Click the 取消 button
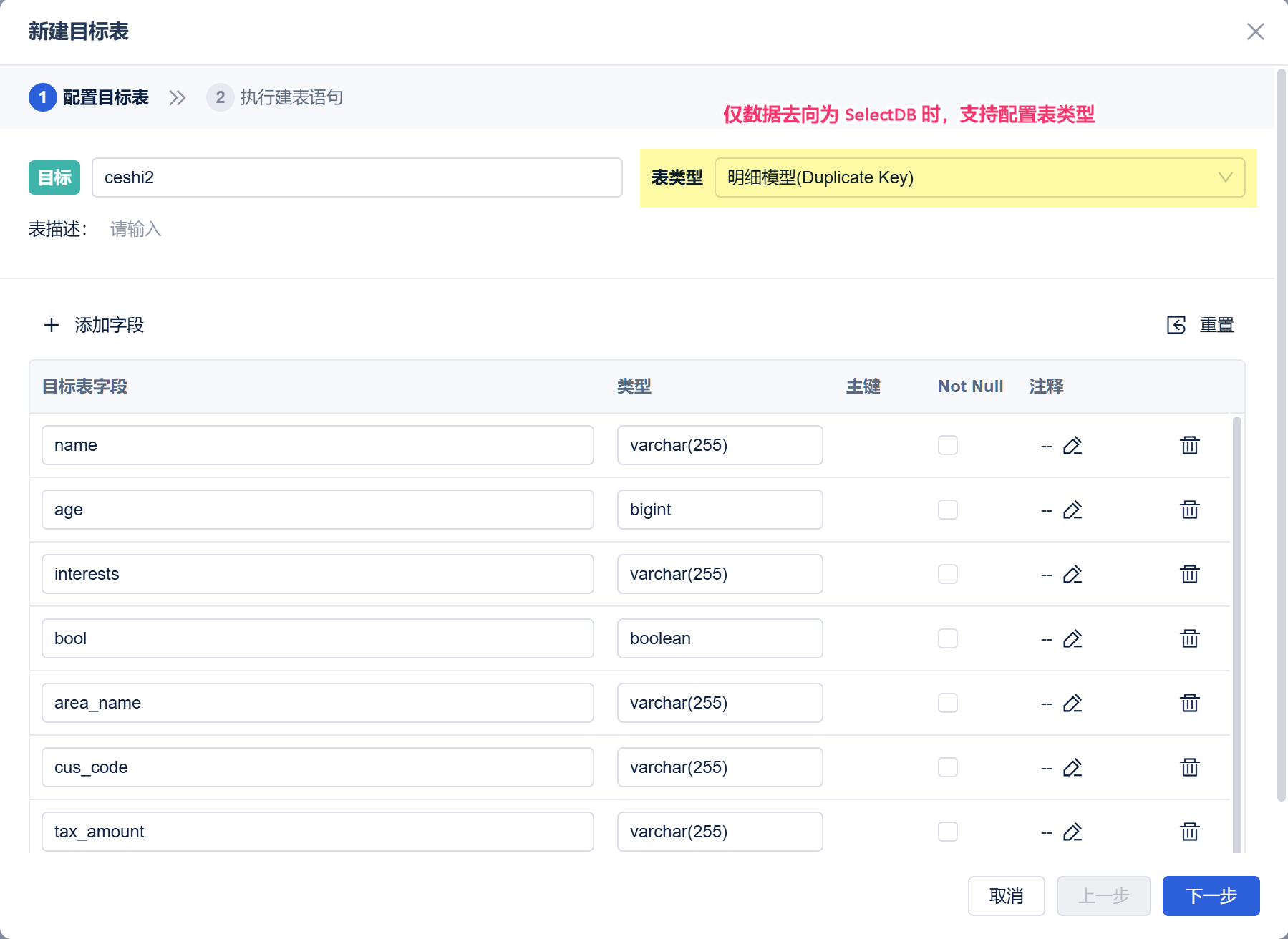 1007,896
